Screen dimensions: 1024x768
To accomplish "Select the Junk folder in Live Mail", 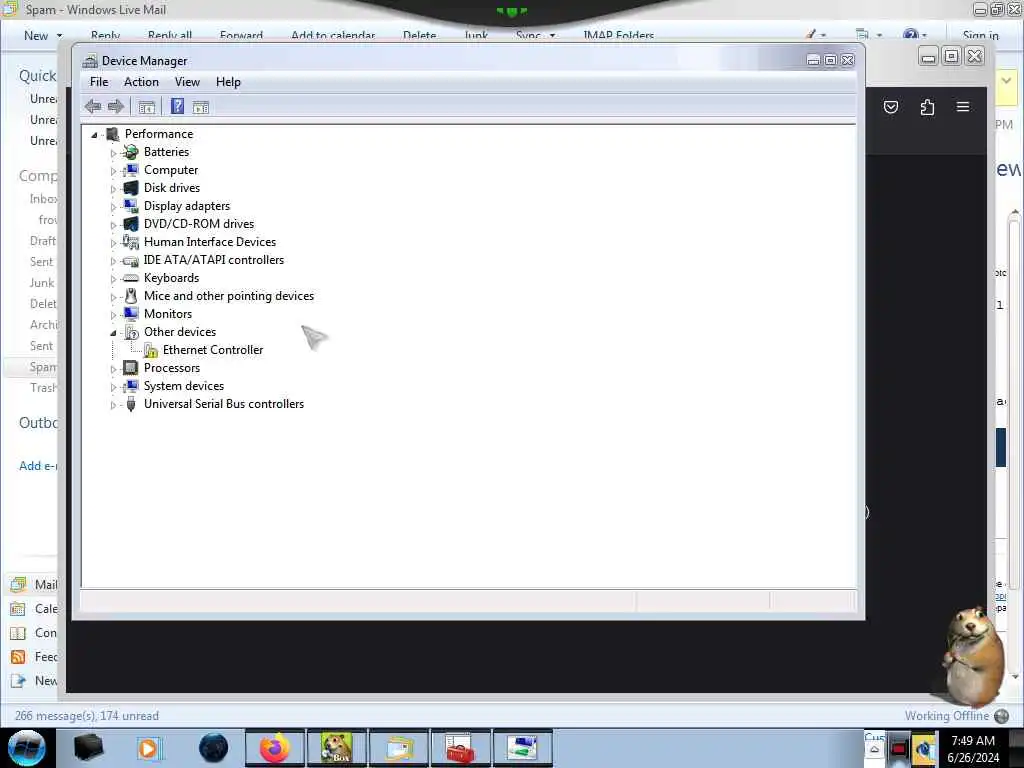I will 41,283.
